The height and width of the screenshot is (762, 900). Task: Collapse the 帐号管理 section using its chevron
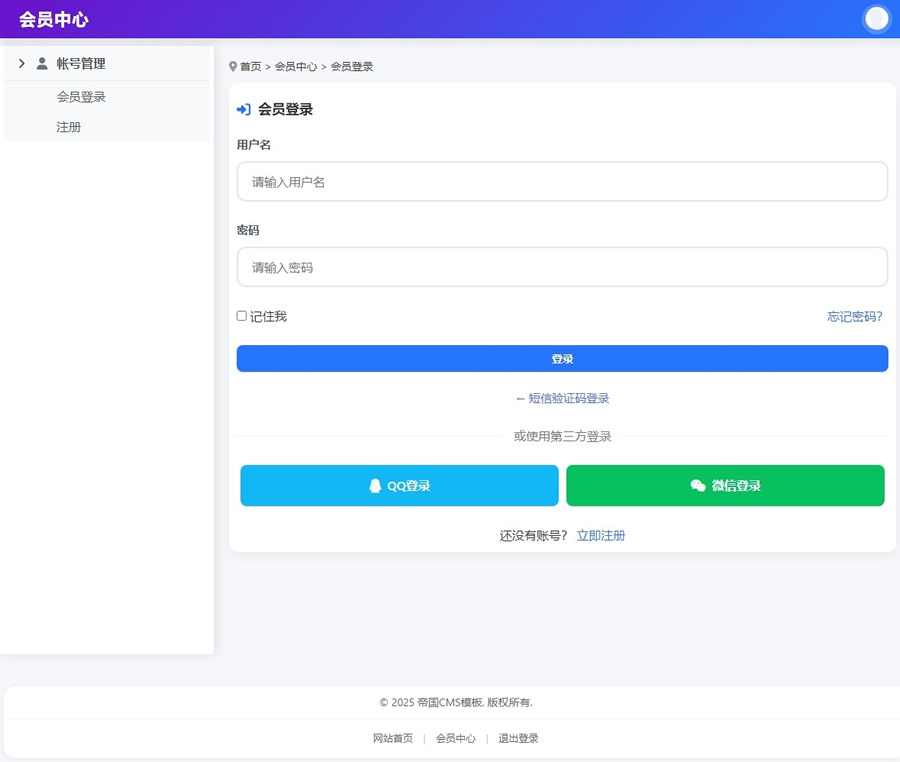[x=20, y=63]
